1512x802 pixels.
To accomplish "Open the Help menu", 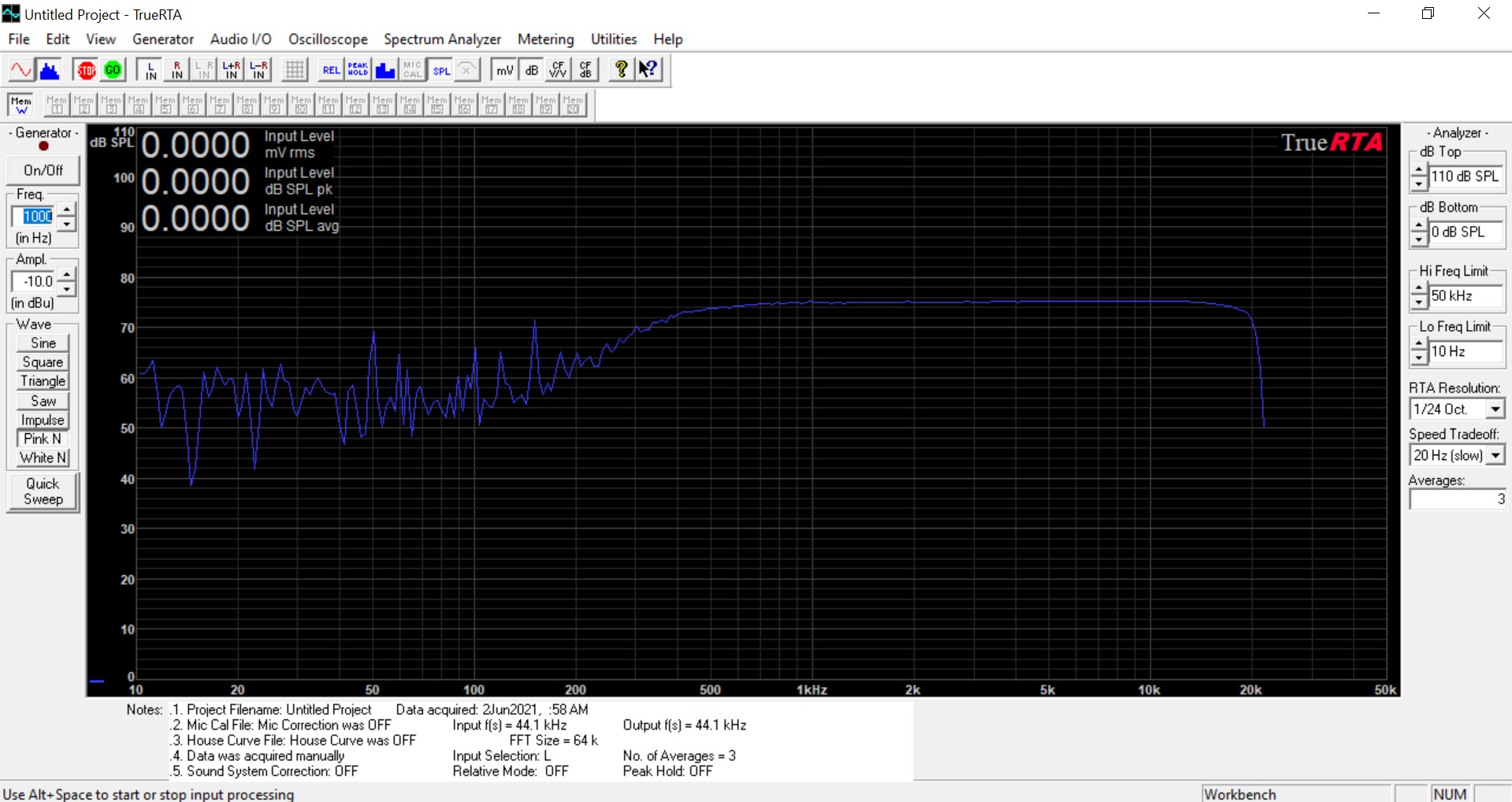I will [x=667, y=39].
